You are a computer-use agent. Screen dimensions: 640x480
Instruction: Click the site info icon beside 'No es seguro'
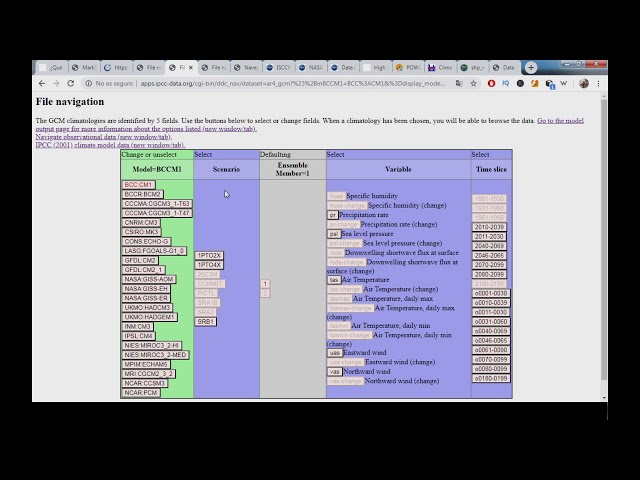point(88,83)
